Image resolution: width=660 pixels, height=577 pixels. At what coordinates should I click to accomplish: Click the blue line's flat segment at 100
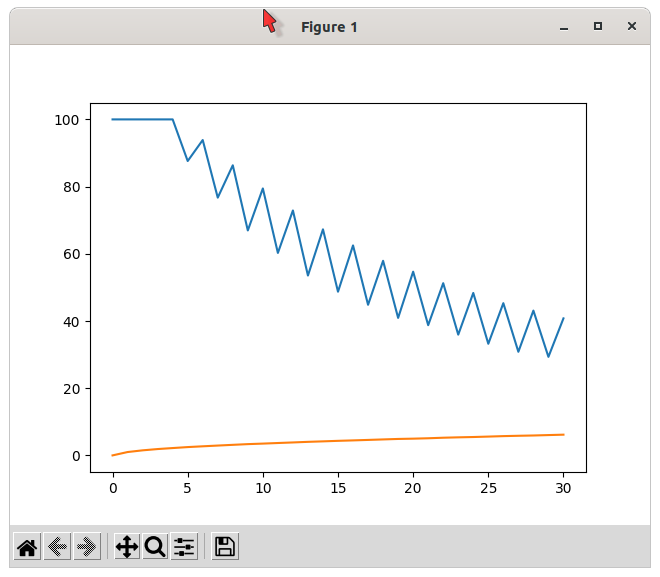coord(142,119)
